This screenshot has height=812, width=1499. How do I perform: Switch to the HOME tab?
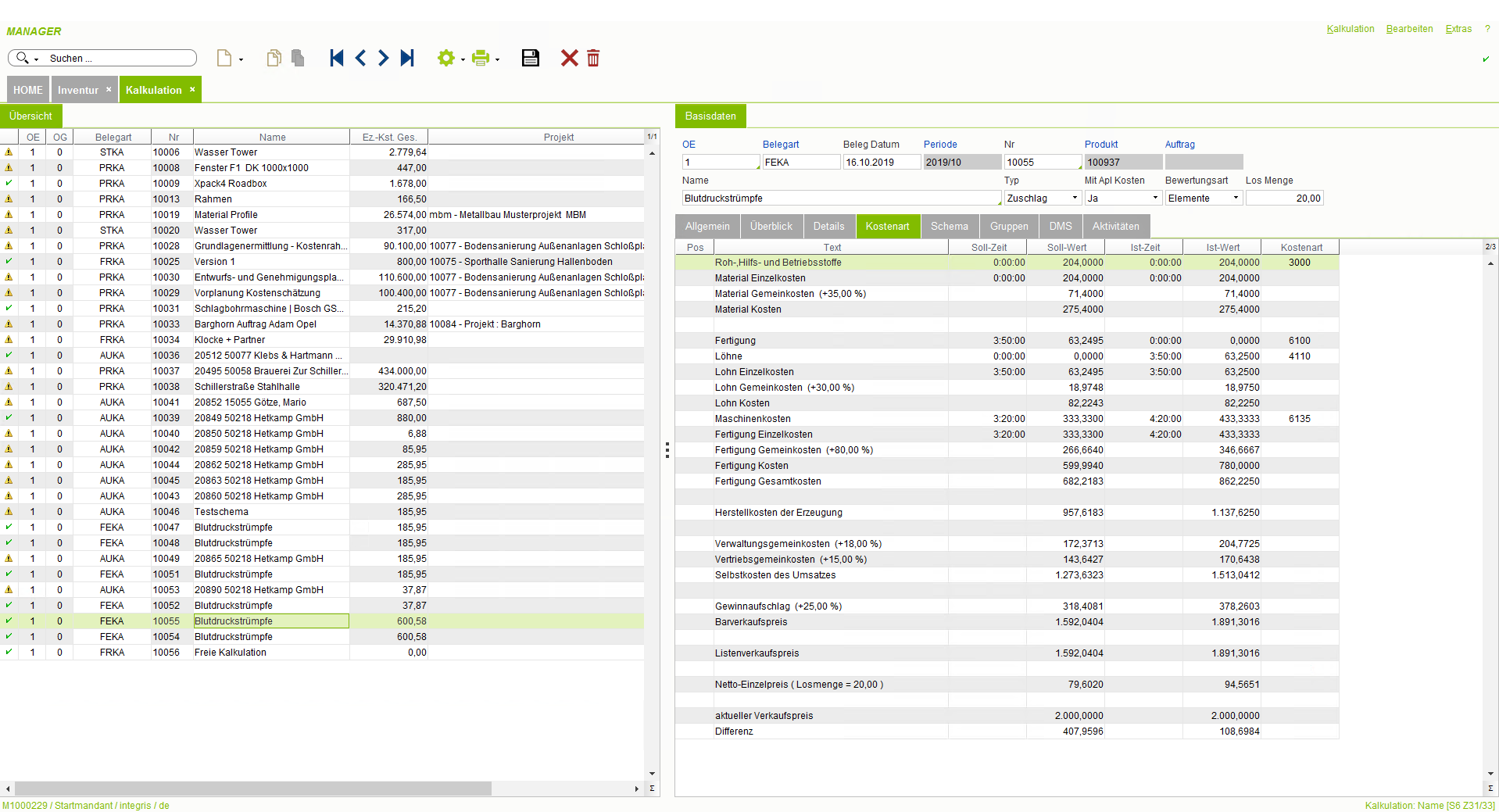[28, 90]
